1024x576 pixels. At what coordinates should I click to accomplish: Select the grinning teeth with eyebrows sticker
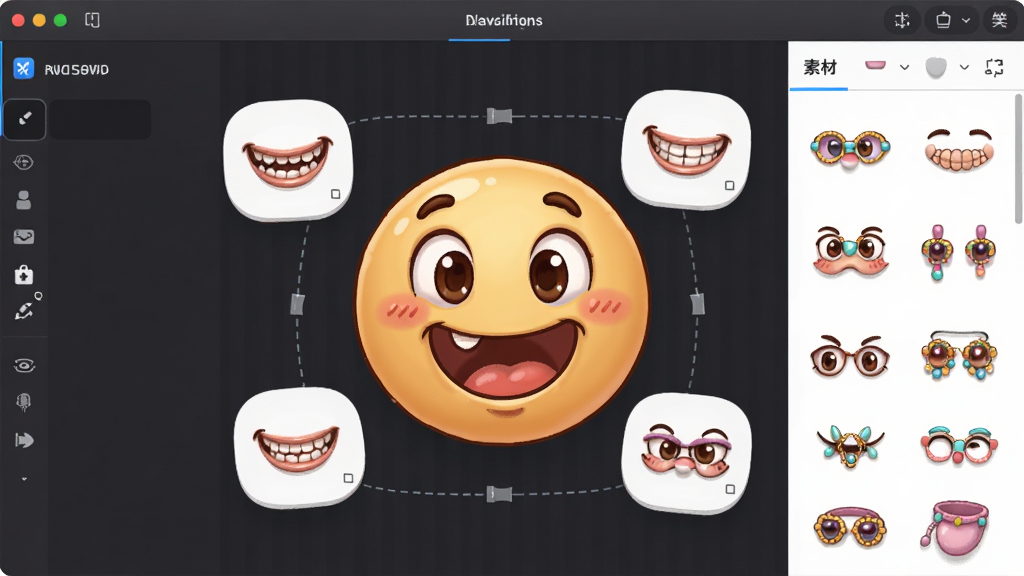959,150
